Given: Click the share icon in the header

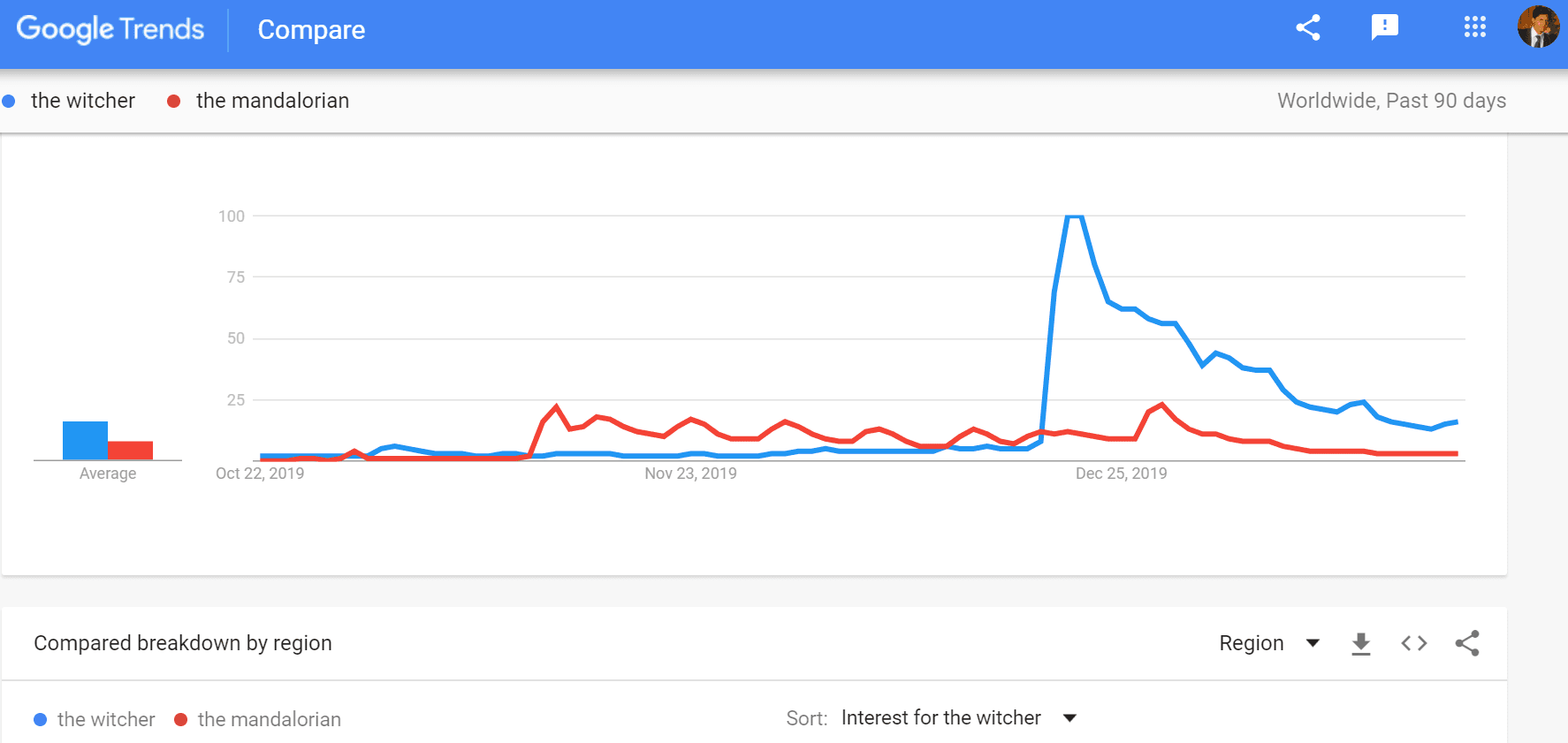Looking at the screenshot, I should [1308, 28].
